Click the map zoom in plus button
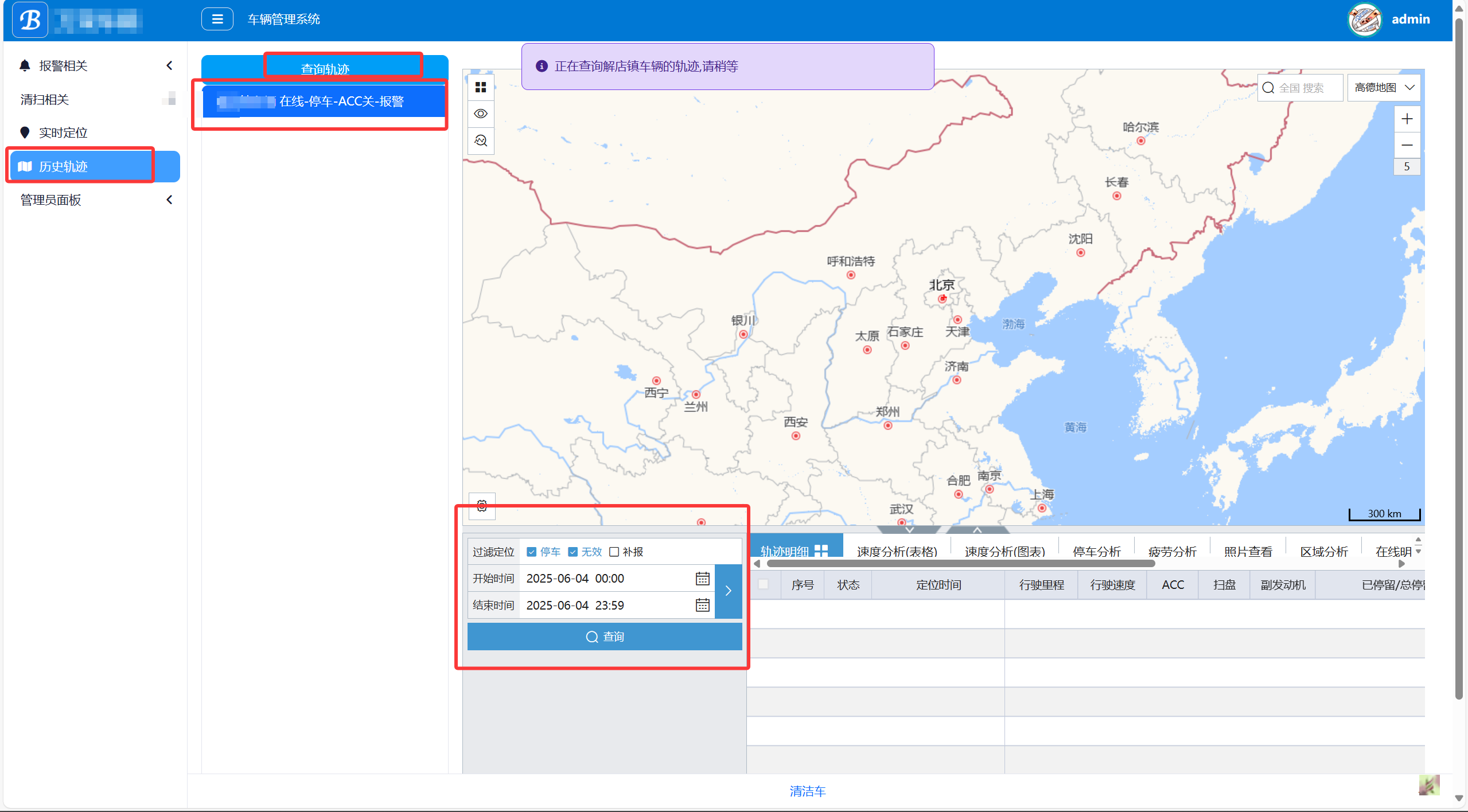 pos(1407,119)
